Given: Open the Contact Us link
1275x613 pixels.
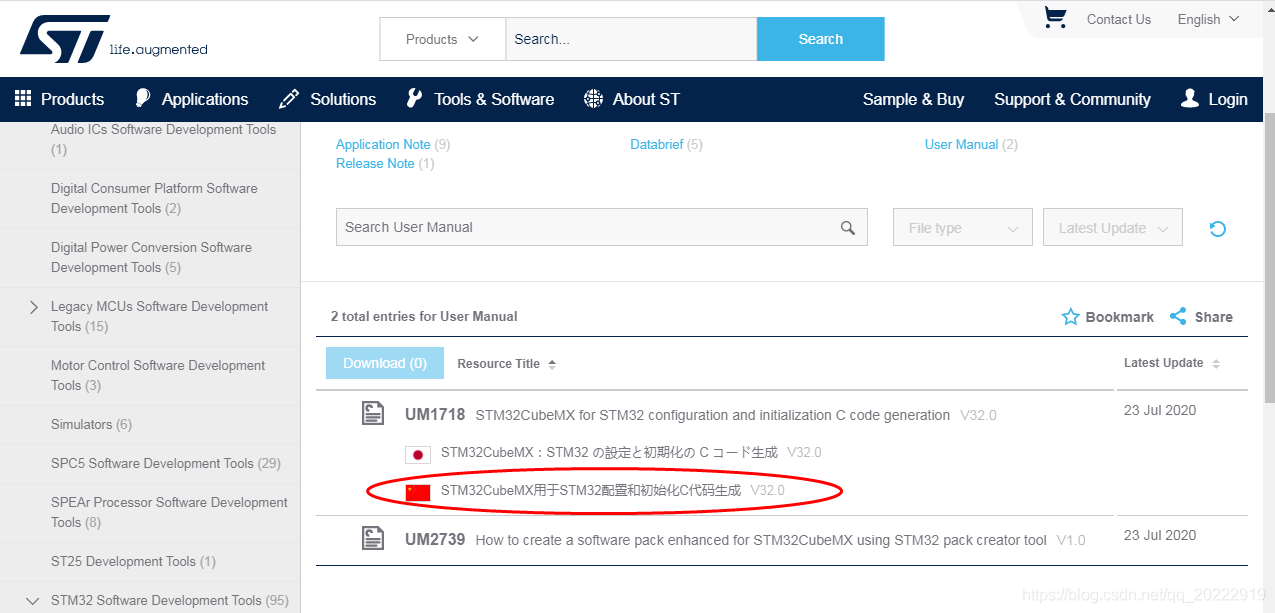Looking at the screenshot, I should pos(1119,19).
